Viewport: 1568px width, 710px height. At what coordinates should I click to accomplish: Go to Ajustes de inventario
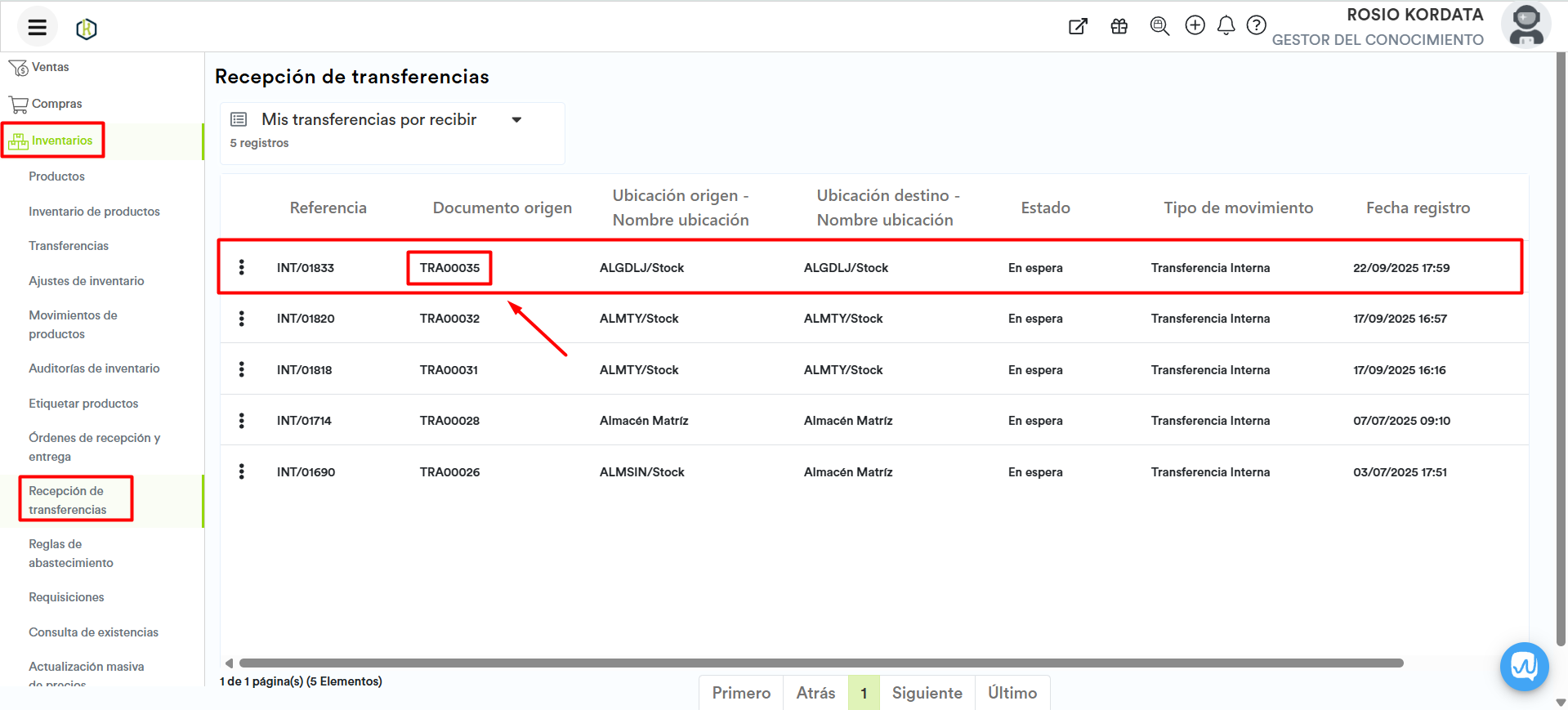86,281
